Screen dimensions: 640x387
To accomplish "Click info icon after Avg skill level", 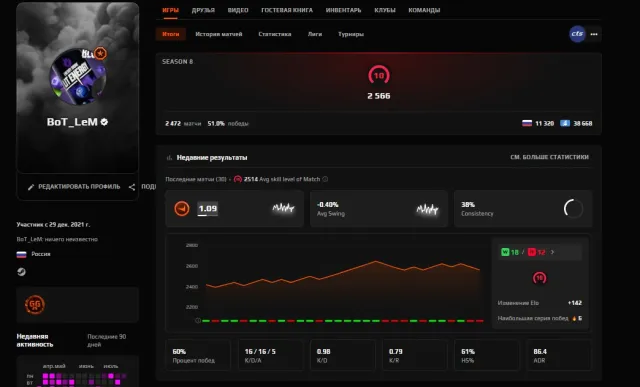I will (x=325, y=179).
